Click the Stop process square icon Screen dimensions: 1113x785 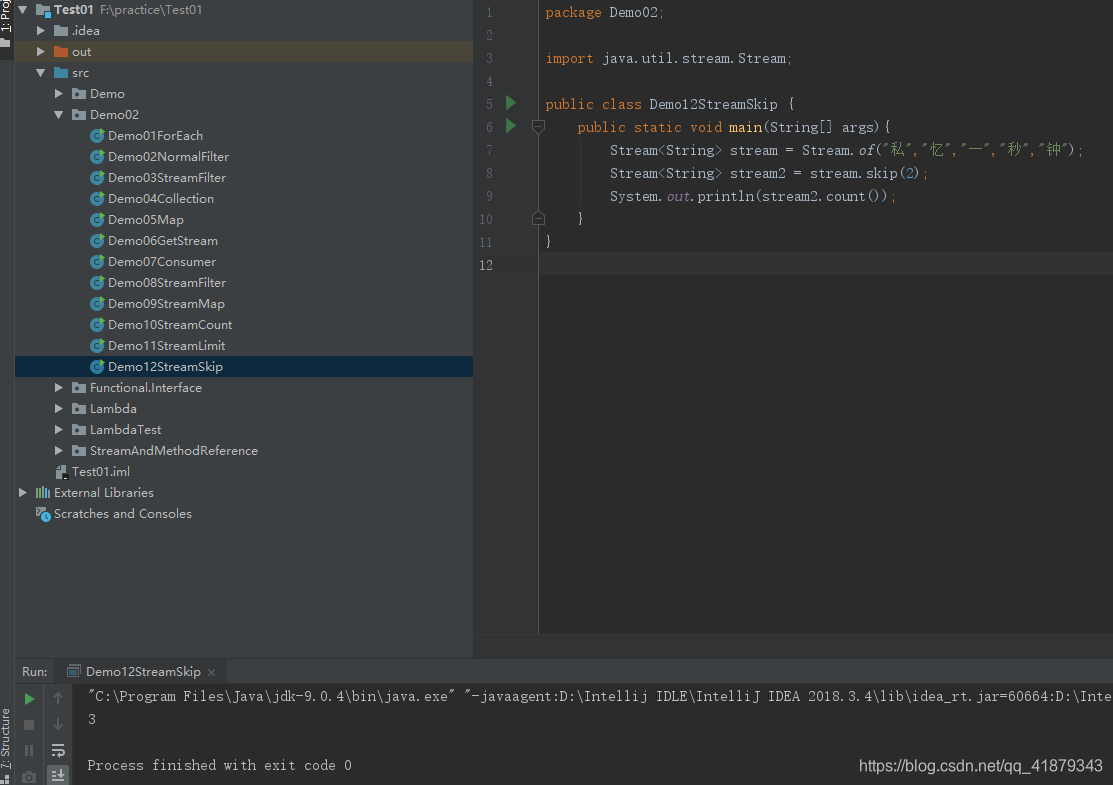click(x=29, y=725)
